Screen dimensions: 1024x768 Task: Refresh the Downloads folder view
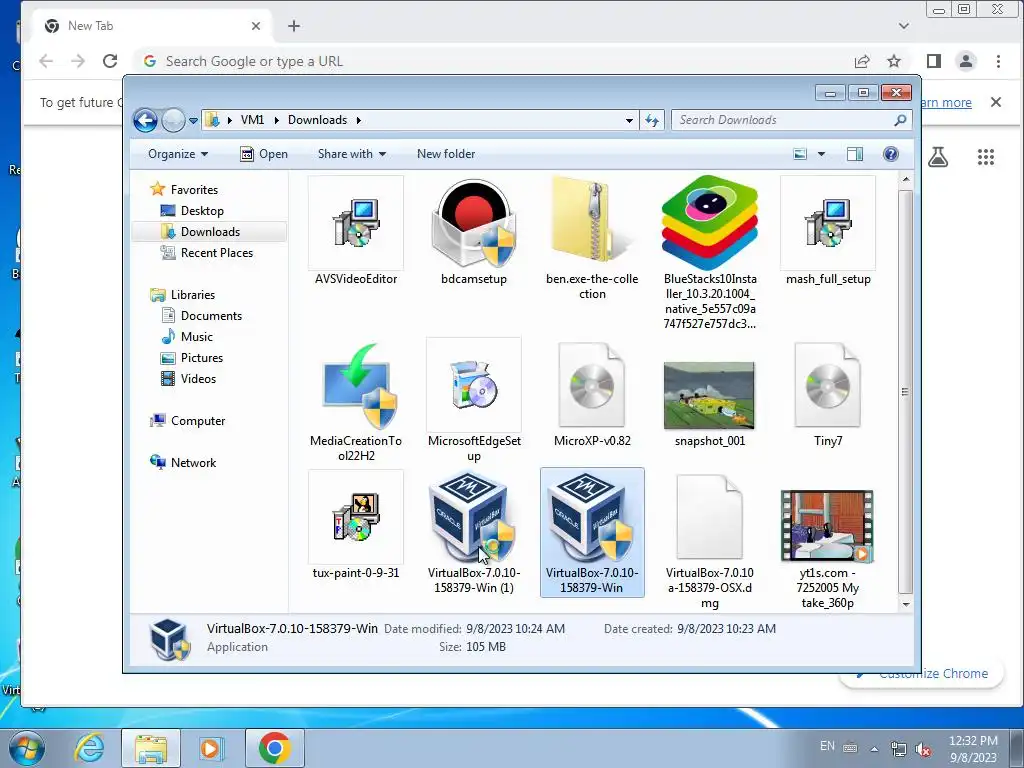652,120
